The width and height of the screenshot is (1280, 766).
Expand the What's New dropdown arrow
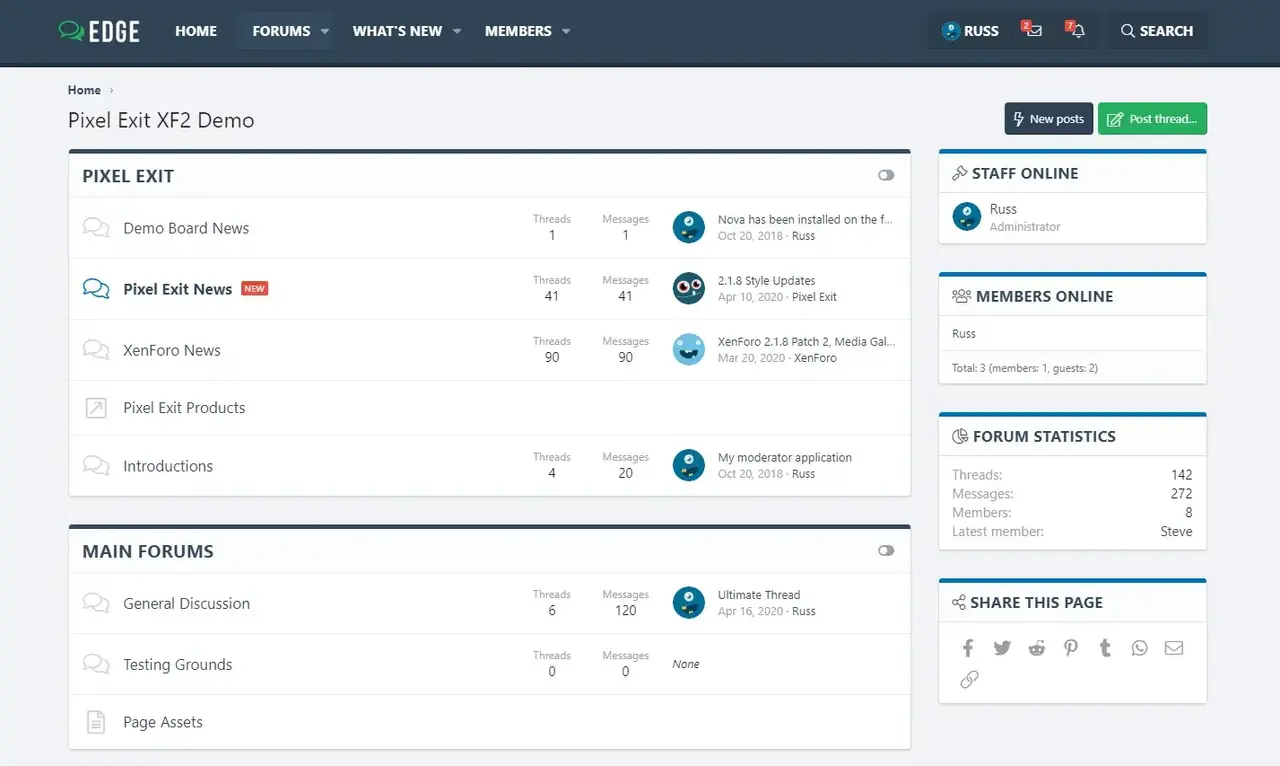(457, 31)
